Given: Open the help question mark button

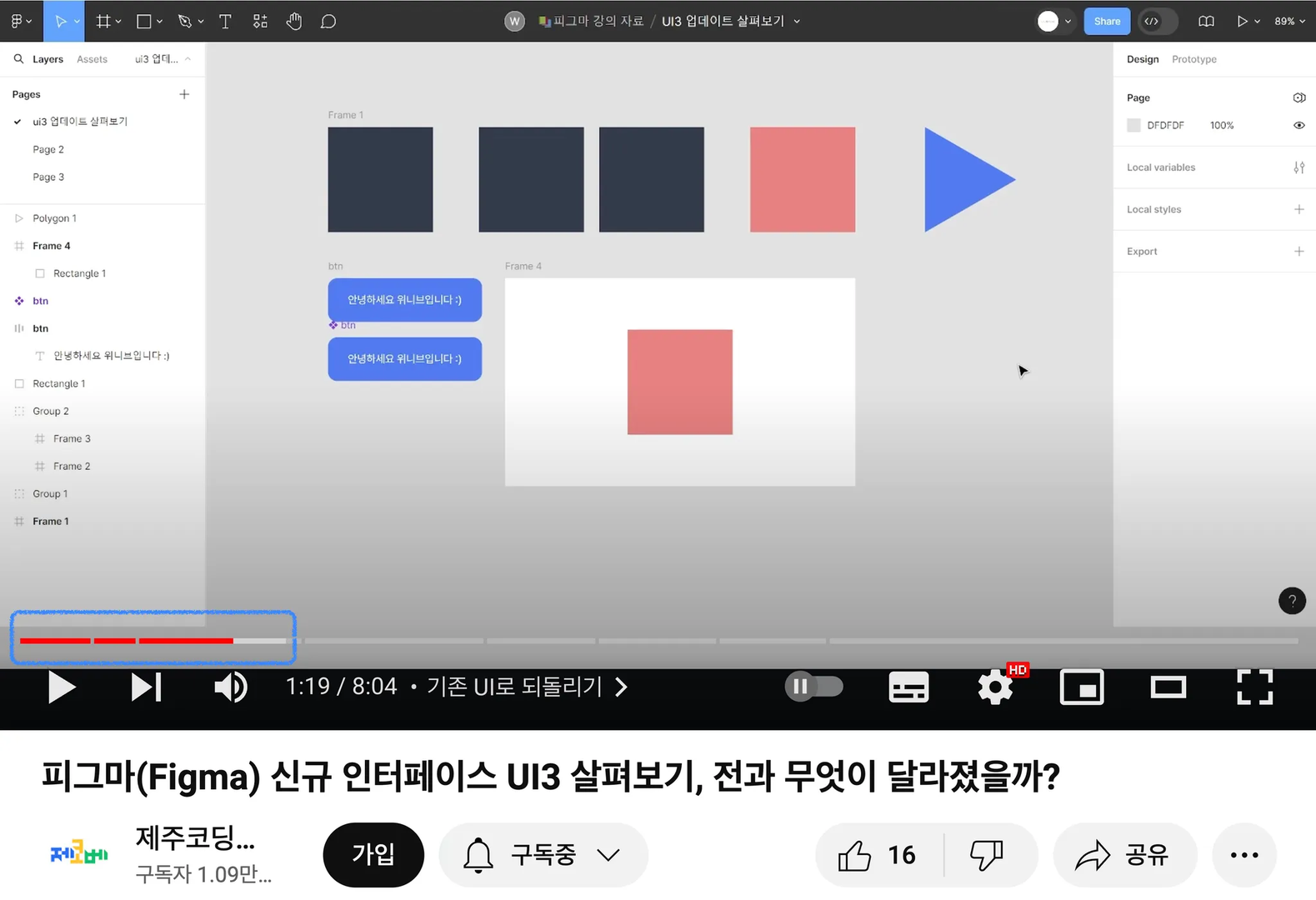Looking at the screenshot, I should click(1292, 601).
